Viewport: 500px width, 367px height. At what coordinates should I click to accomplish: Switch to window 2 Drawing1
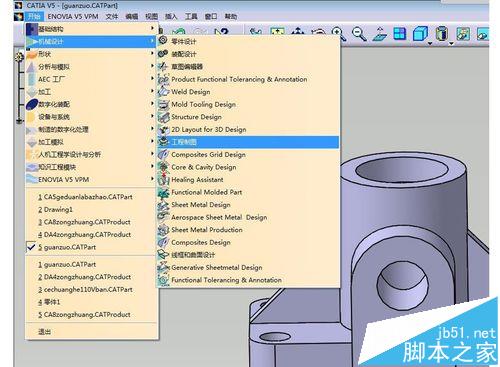point(91,209)
